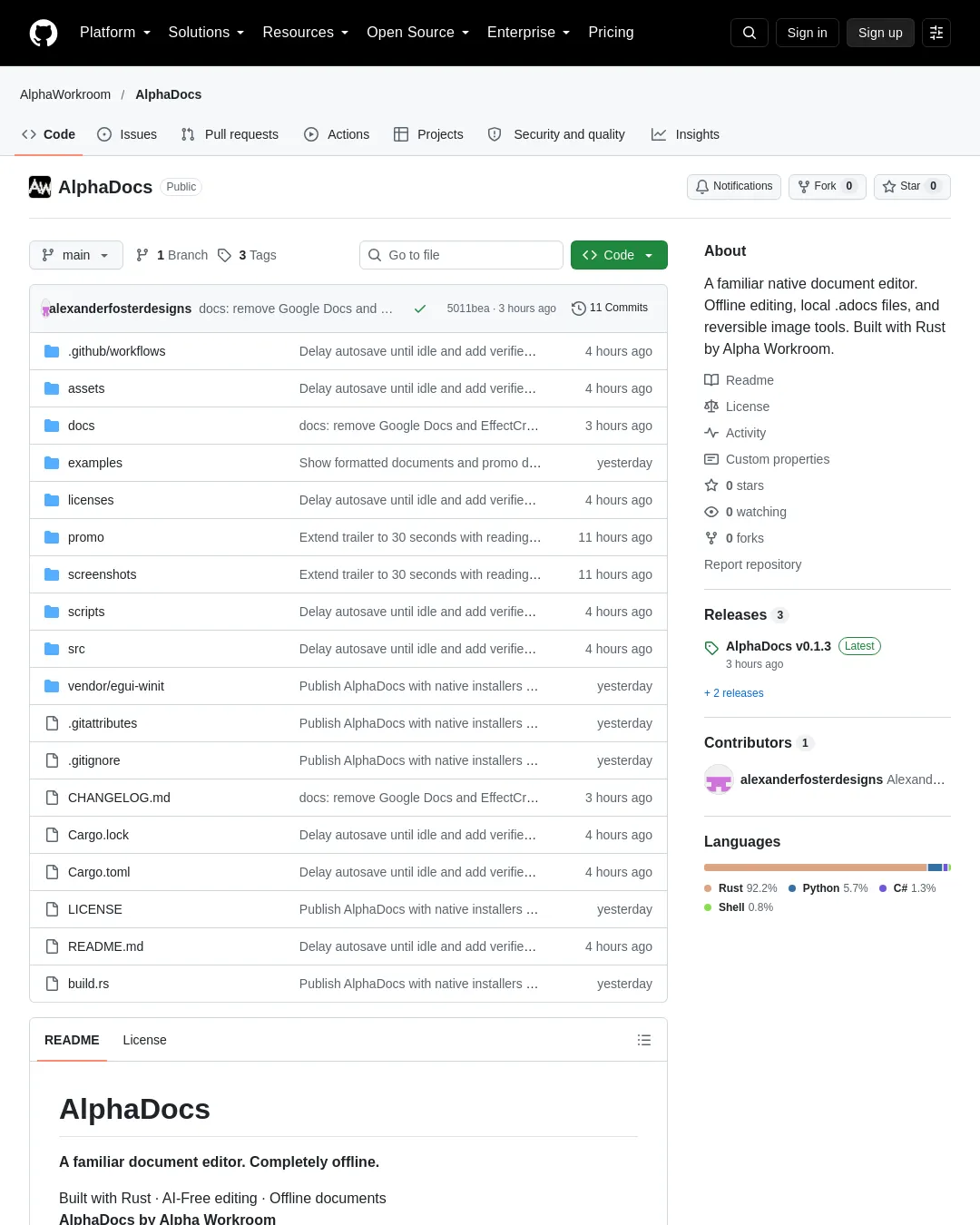
Task: Click the vendor/egui-winit folder icon
Action: pos(52,686)
